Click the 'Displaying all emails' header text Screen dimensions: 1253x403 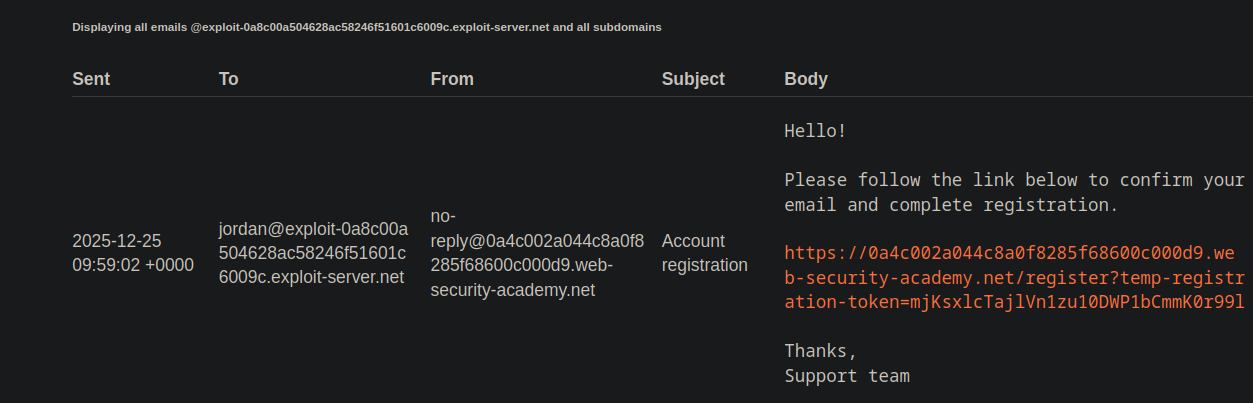pyautogui.click(x=130, y=27)
